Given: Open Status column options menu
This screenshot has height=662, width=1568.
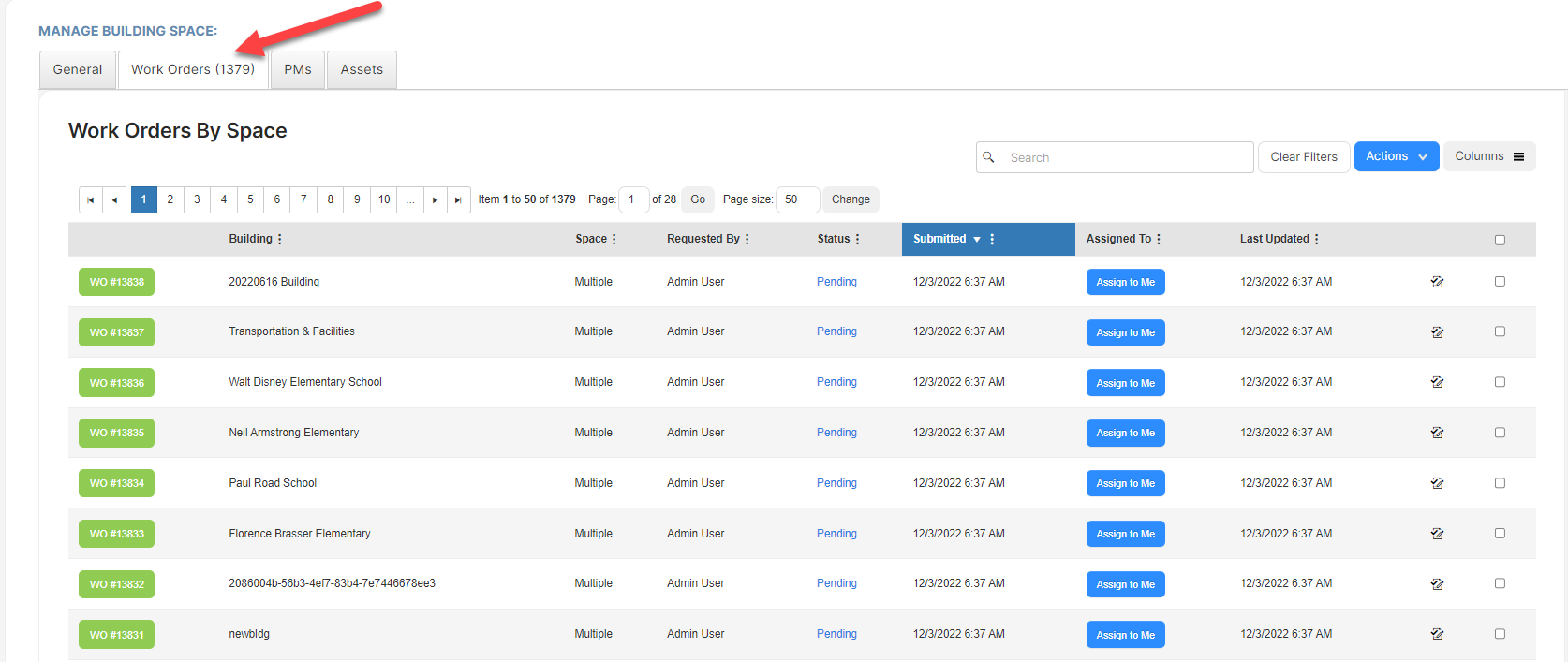Looking at the screenshot, I should pos(857,239).
